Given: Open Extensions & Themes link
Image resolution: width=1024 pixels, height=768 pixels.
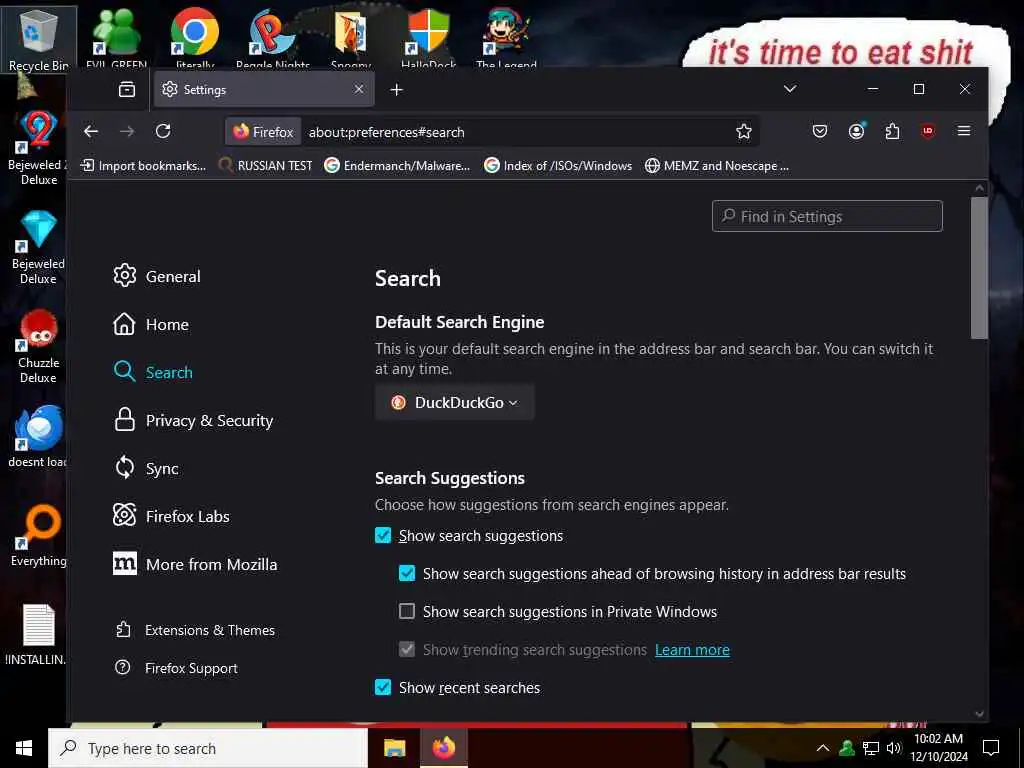Looking at the screenshot, I should point(195,630).
